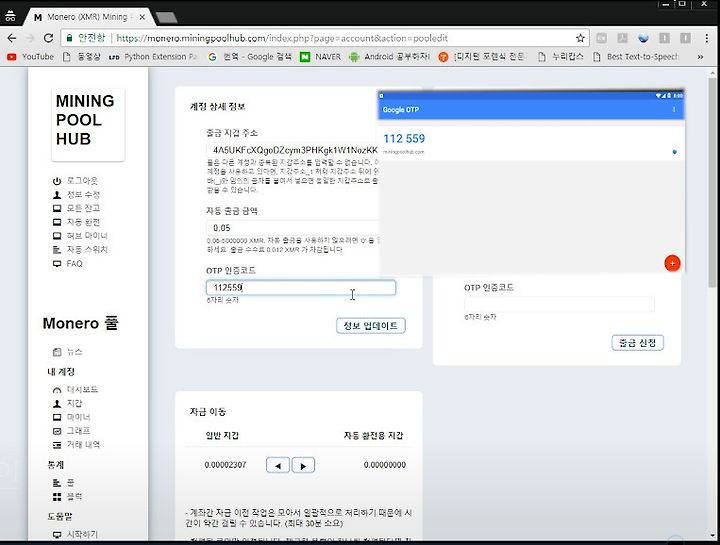Tap the red plus button in Google OTP

[x=672, y=263]
